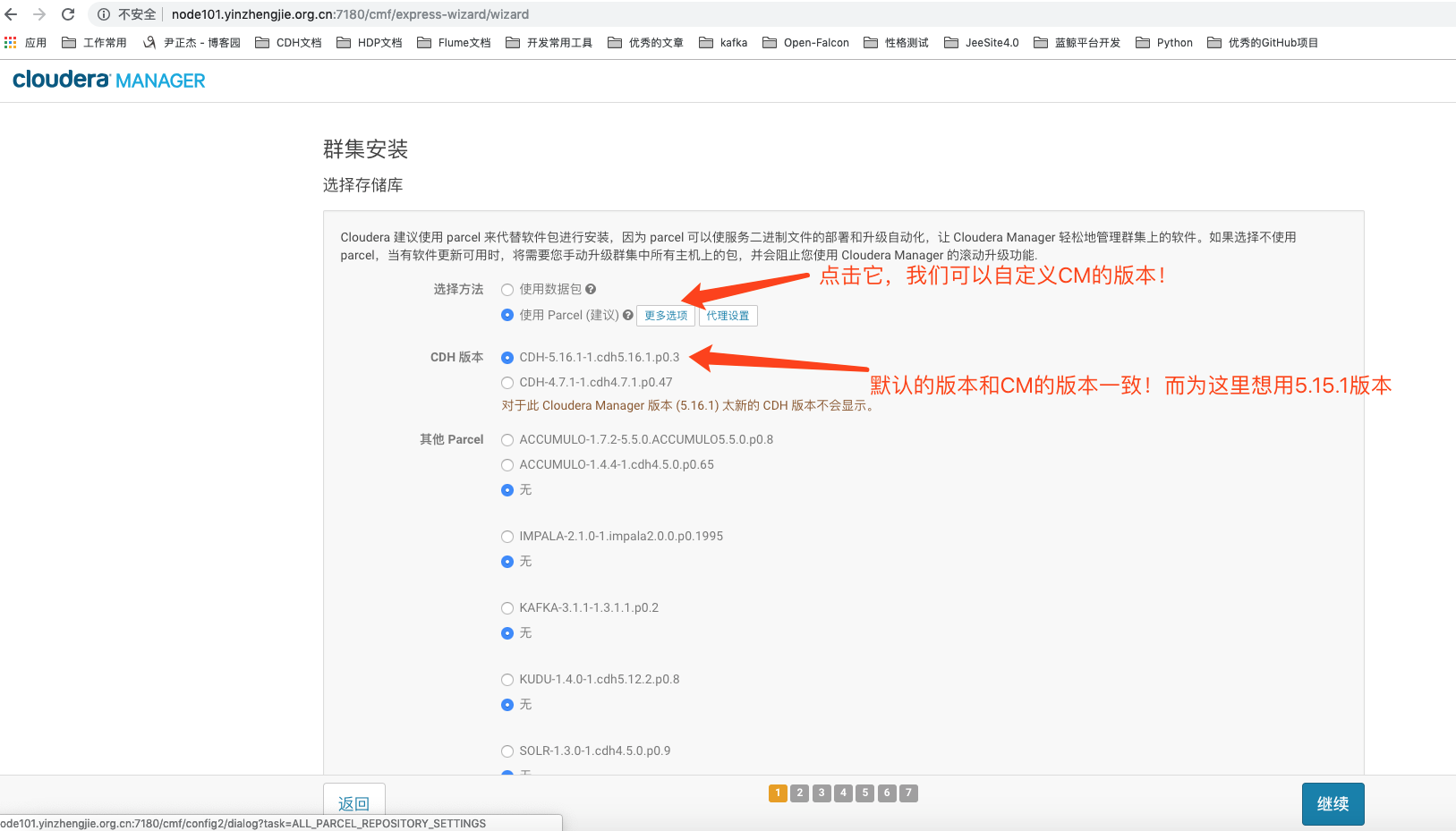Select IMPALA-2.1.0-1.impala2.0.0.p0.1995 parcel radio
Viewport: 1456px width, 831px height.
[507, 537]
